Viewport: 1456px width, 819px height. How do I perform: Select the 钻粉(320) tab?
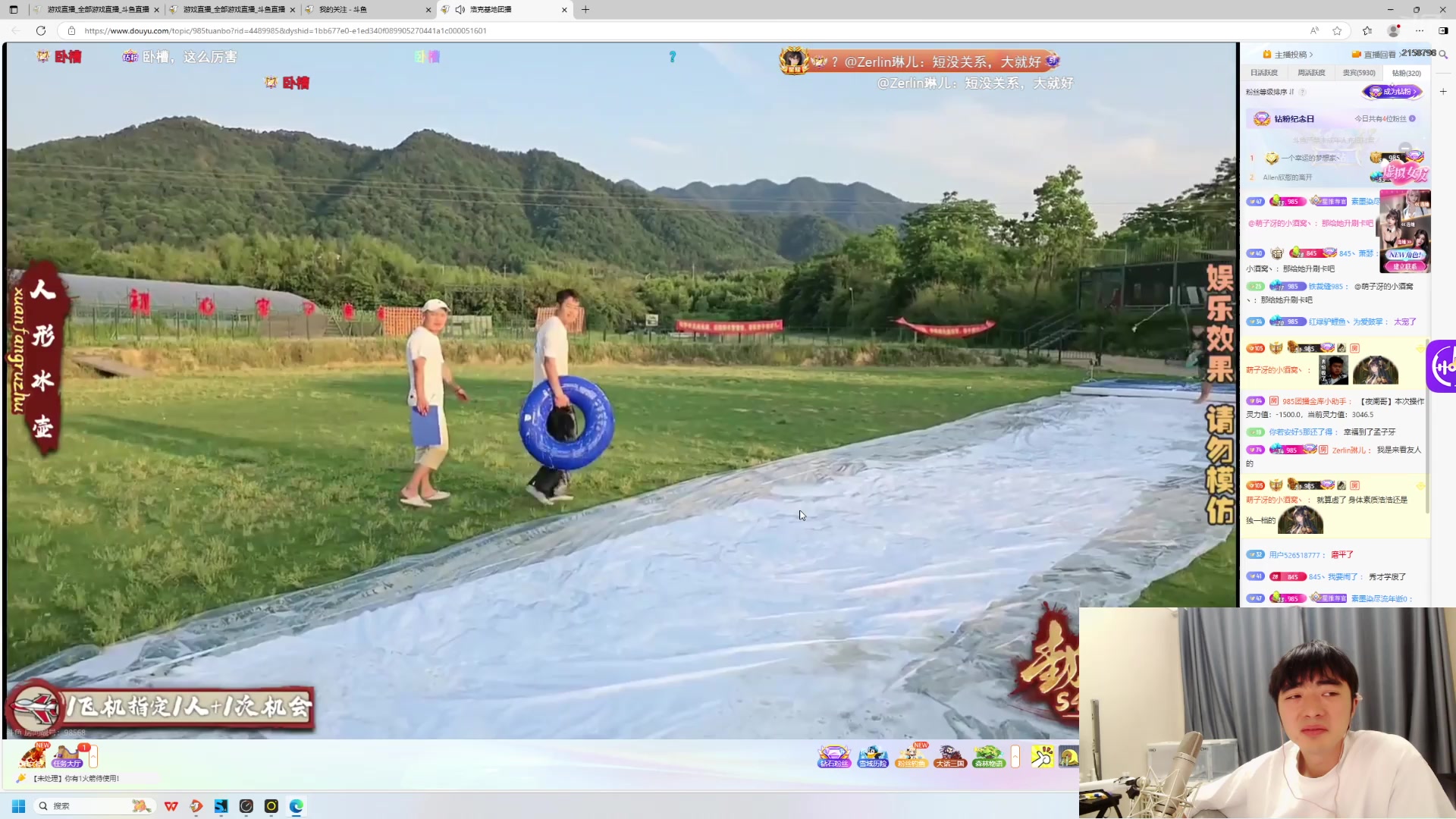(x=1406, y=73)
